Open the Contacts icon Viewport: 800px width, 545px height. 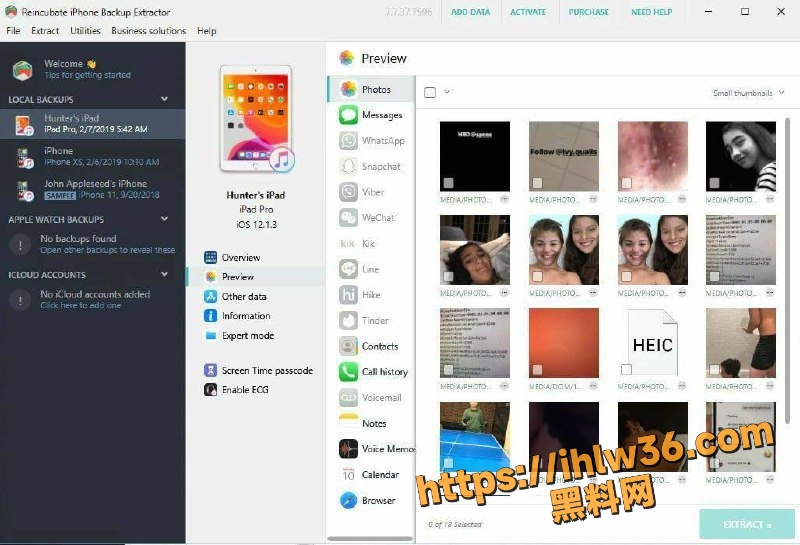tap(348, 346)
